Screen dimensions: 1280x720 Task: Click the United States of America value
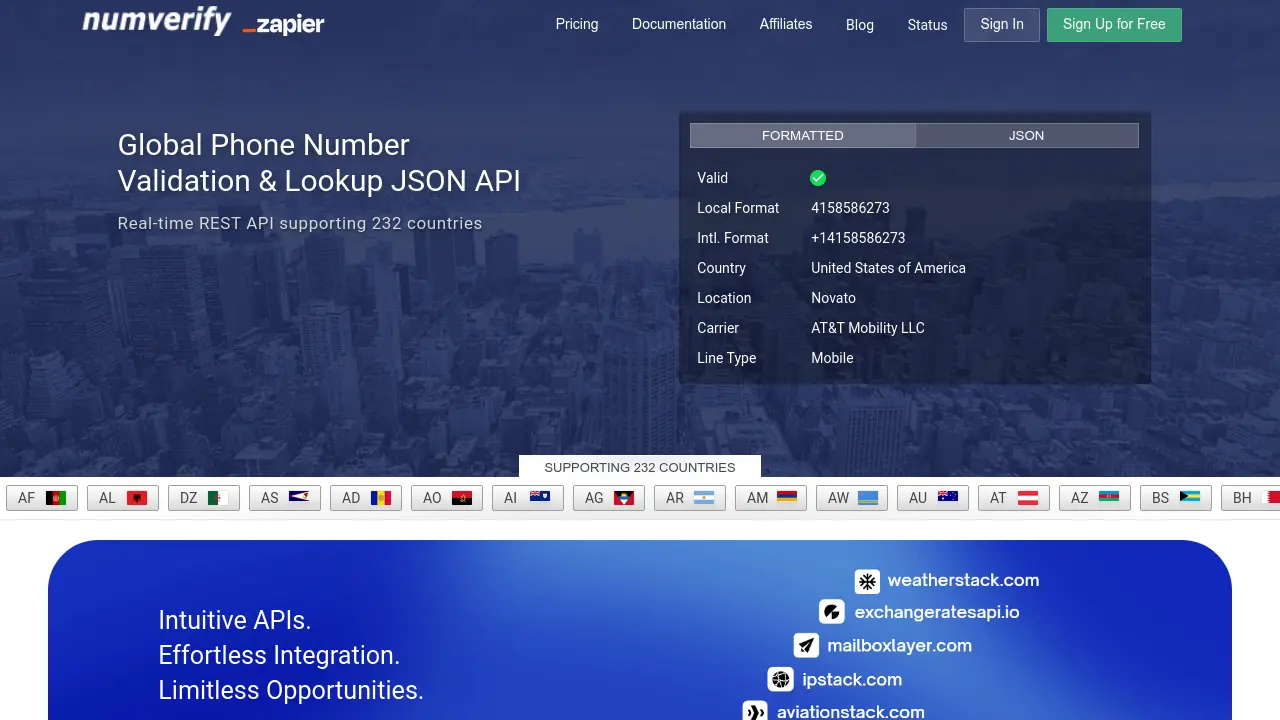tap(888, 268)
